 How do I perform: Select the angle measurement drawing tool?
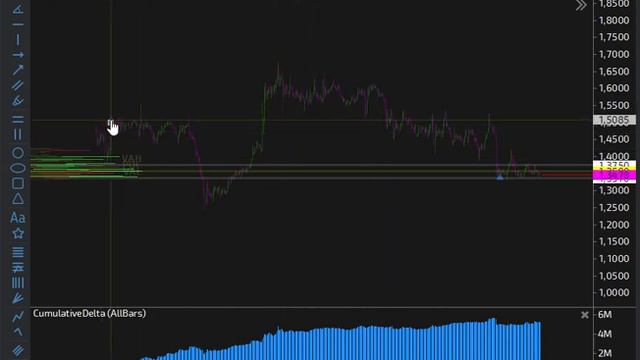point(18,9)
